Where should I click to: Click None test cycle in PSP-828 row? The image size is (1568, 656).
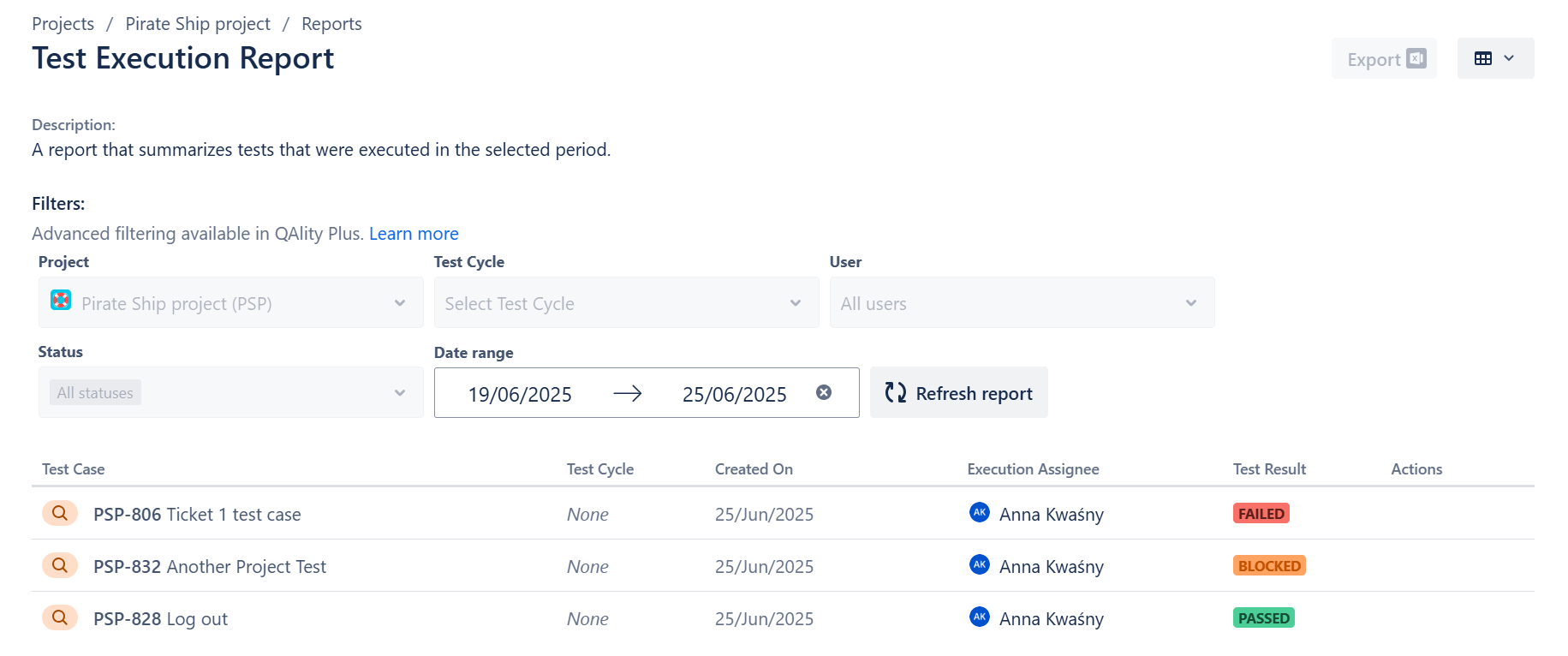[587, 619]
